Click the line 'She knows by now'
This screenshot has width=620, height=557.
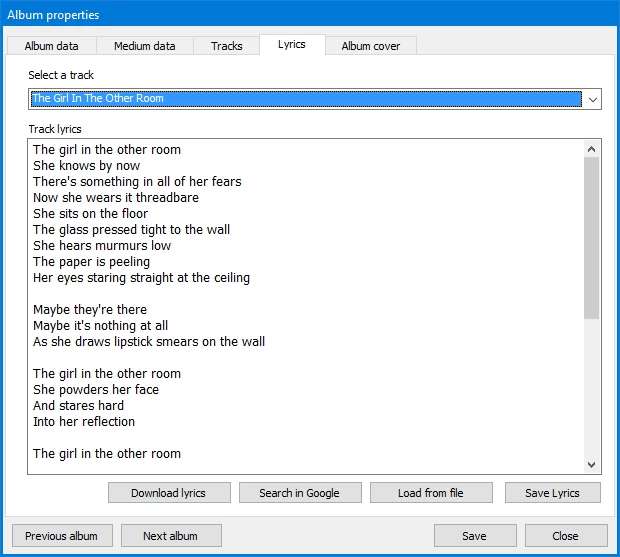87,166
